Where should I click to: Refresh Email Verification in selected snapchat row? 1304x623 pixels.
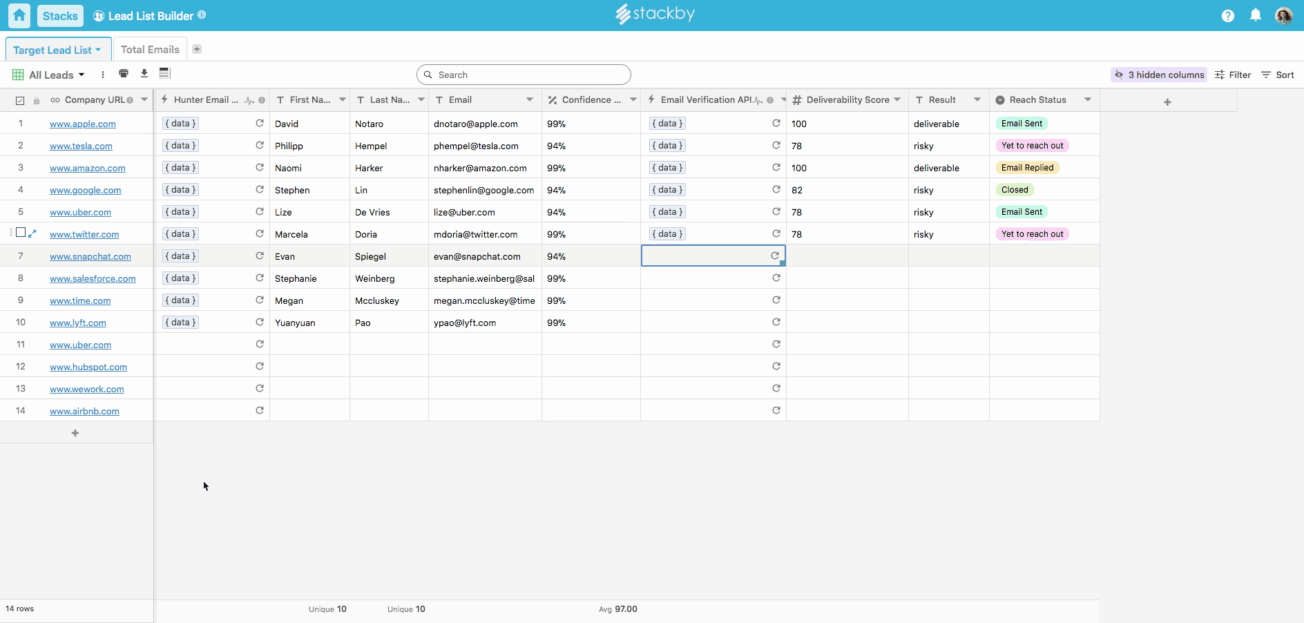tap(774, 256)
